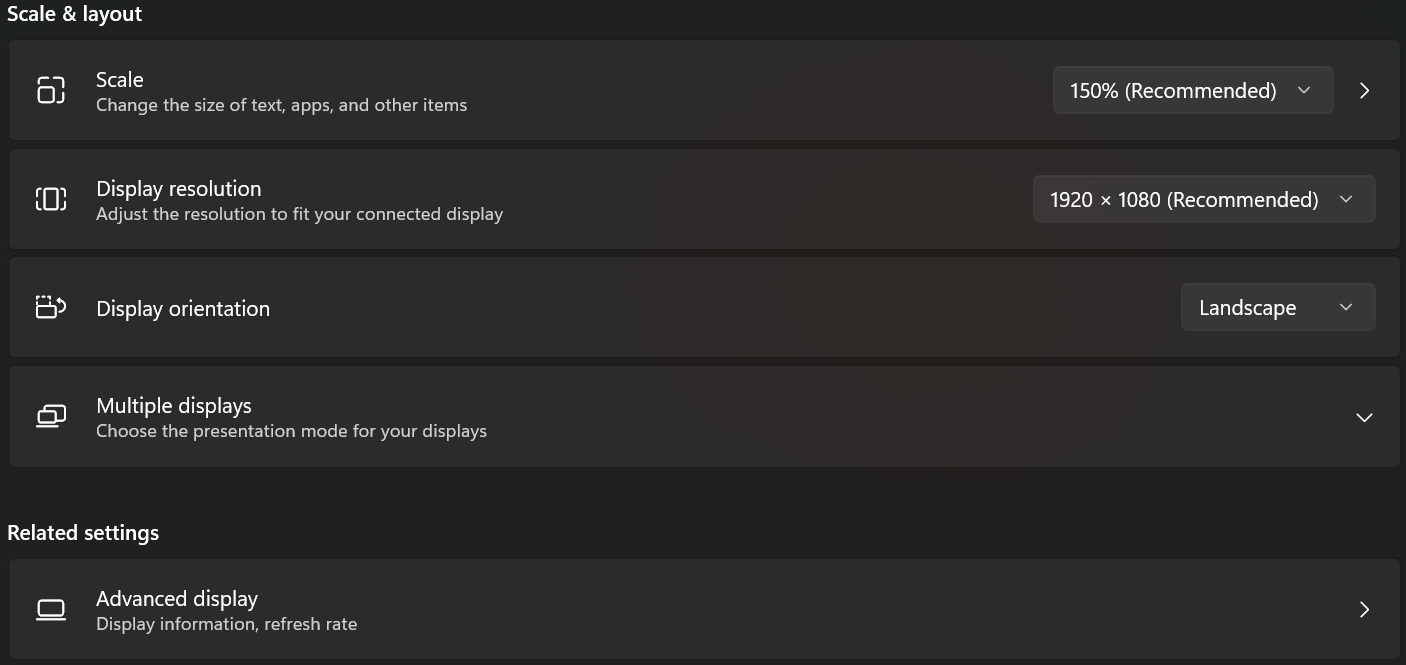
Task: Expand the Multiple displays section
Action: click(1364, 417)
